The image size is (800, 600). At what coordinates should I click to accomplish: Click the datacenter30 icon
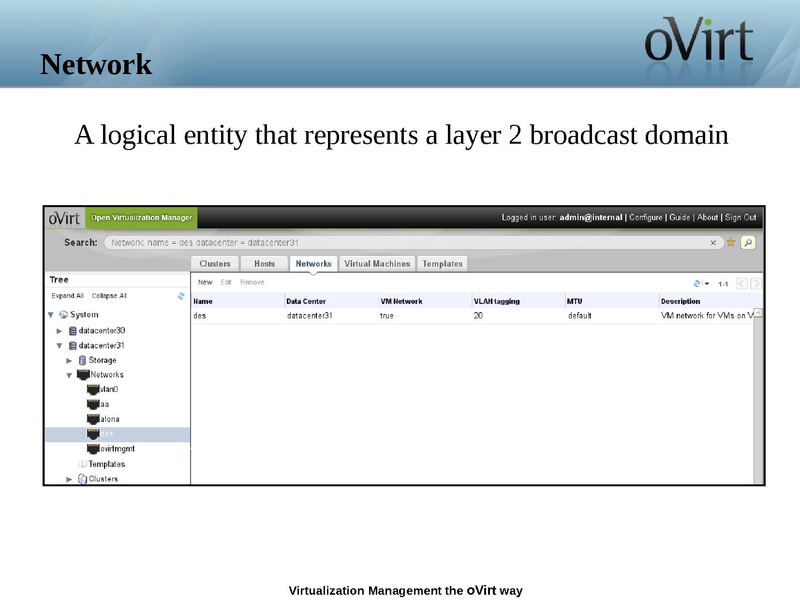pos(72,331)
